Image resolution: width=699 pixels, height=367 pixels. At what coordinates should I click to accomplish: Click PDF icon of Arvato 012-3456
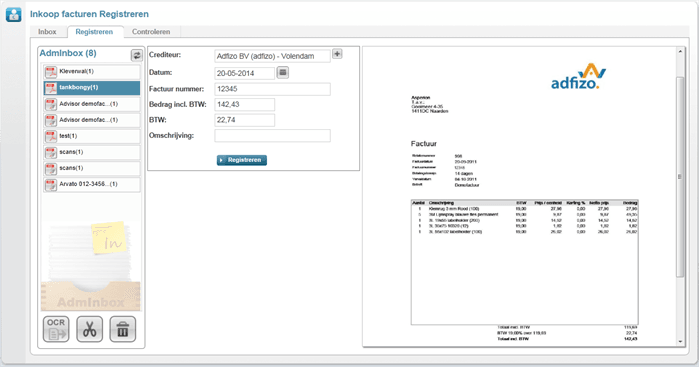coord(51,184)
